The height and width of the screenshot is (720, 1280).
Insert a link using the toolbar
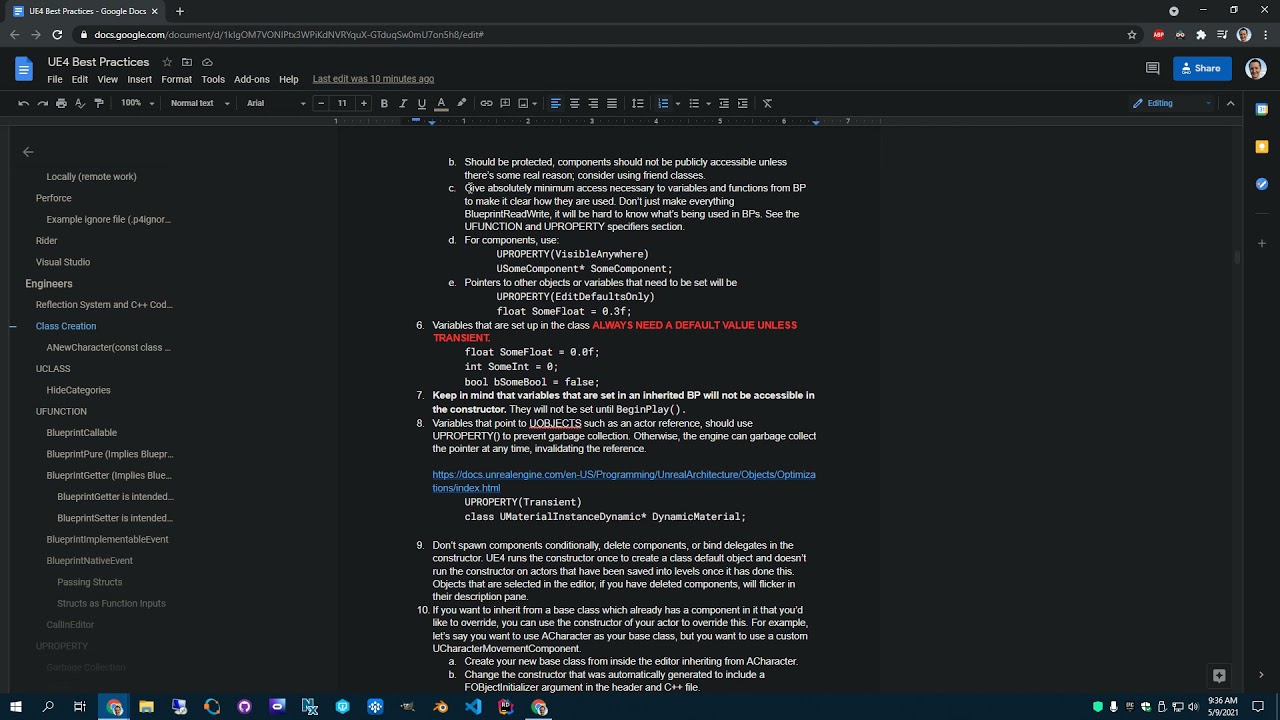coord(486,103)
